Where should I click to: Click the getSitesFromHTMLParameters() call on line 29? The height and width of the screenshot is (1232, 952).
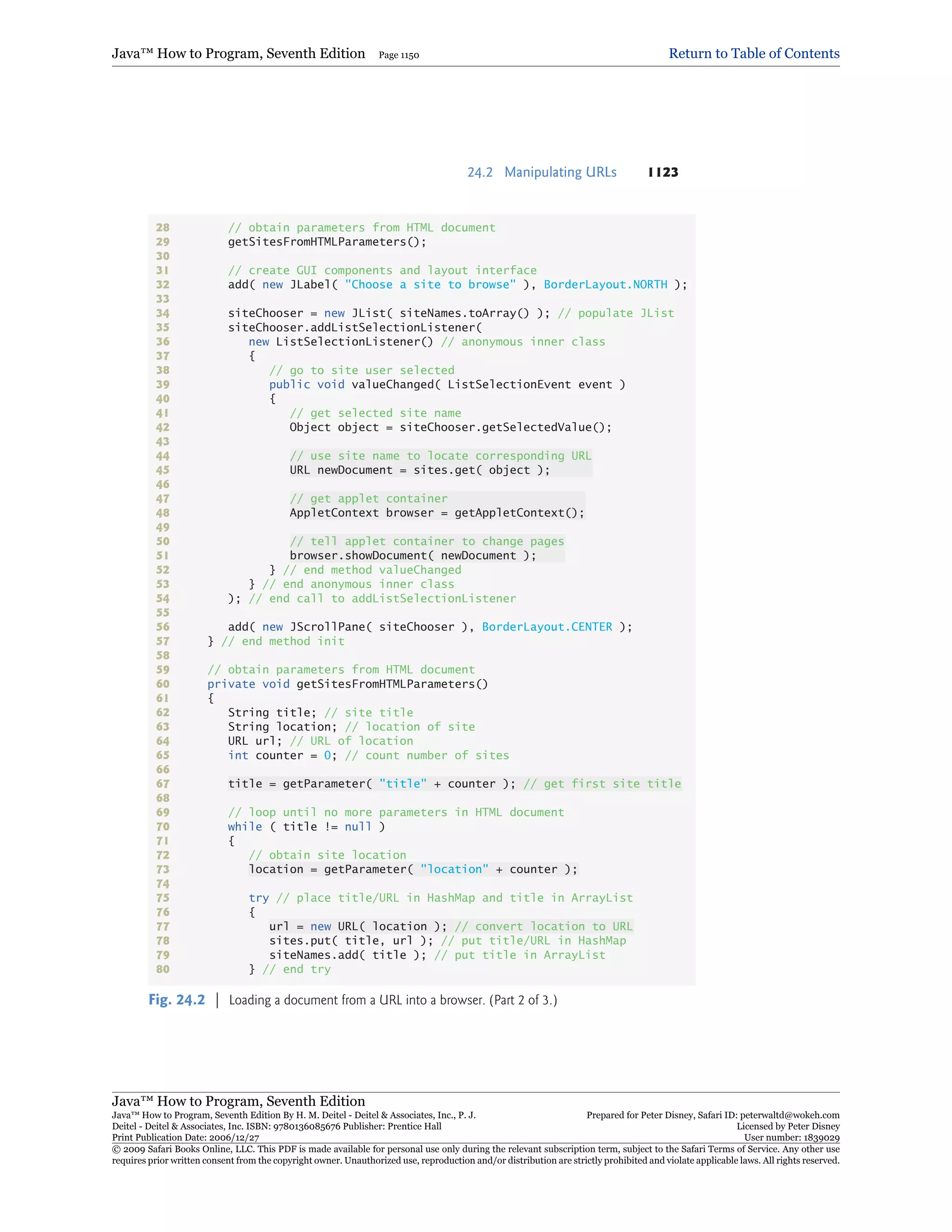(327, 242)
